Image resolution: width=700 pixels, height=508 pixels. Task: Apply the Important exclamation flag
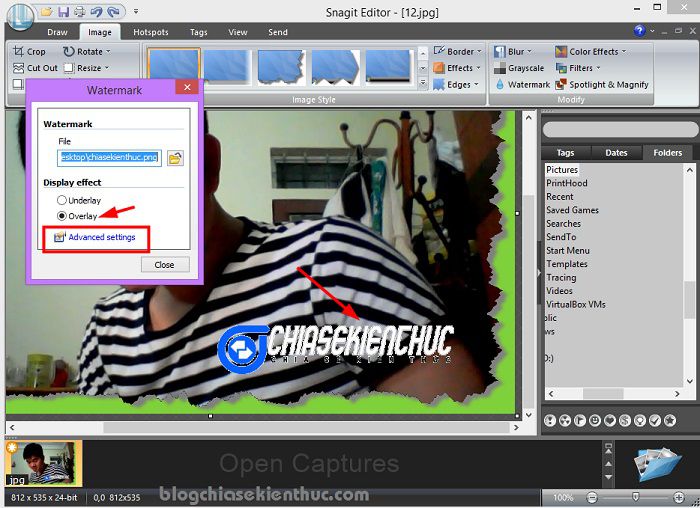click(x=550, y=421)
